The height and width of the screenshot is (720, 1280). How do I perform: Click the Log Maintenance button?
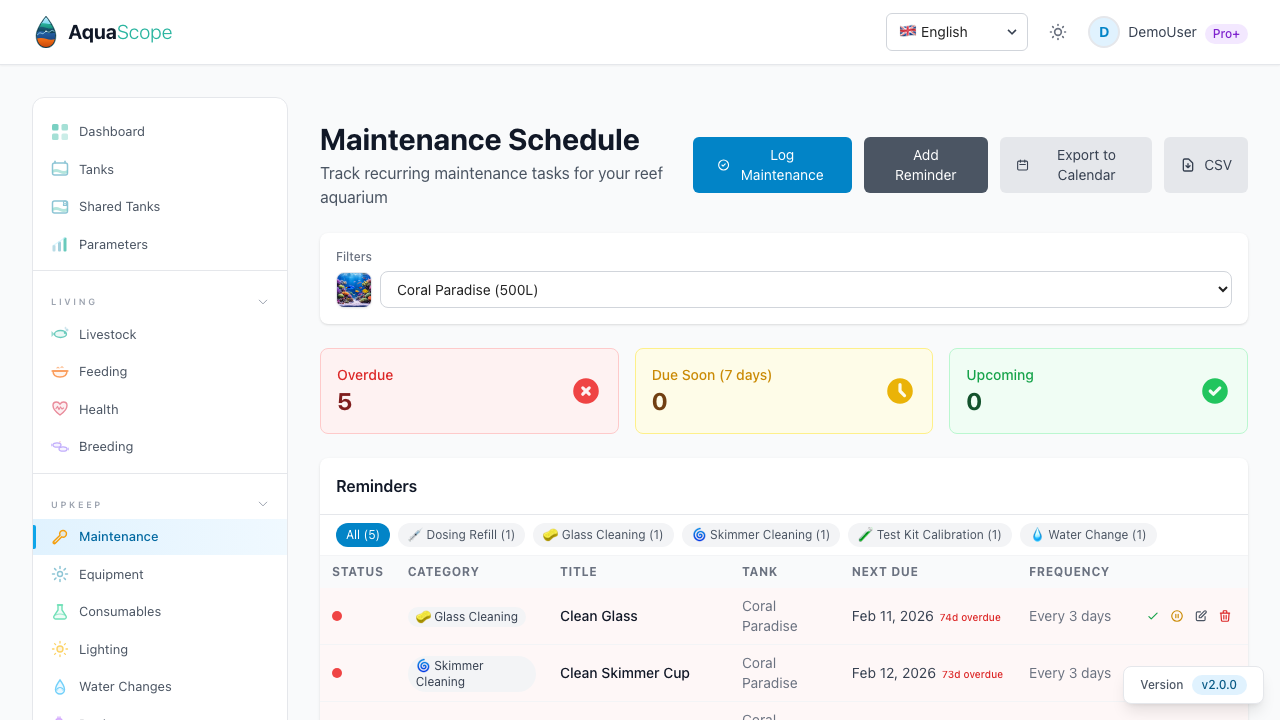pyautogui.click(x=772, y=165)
